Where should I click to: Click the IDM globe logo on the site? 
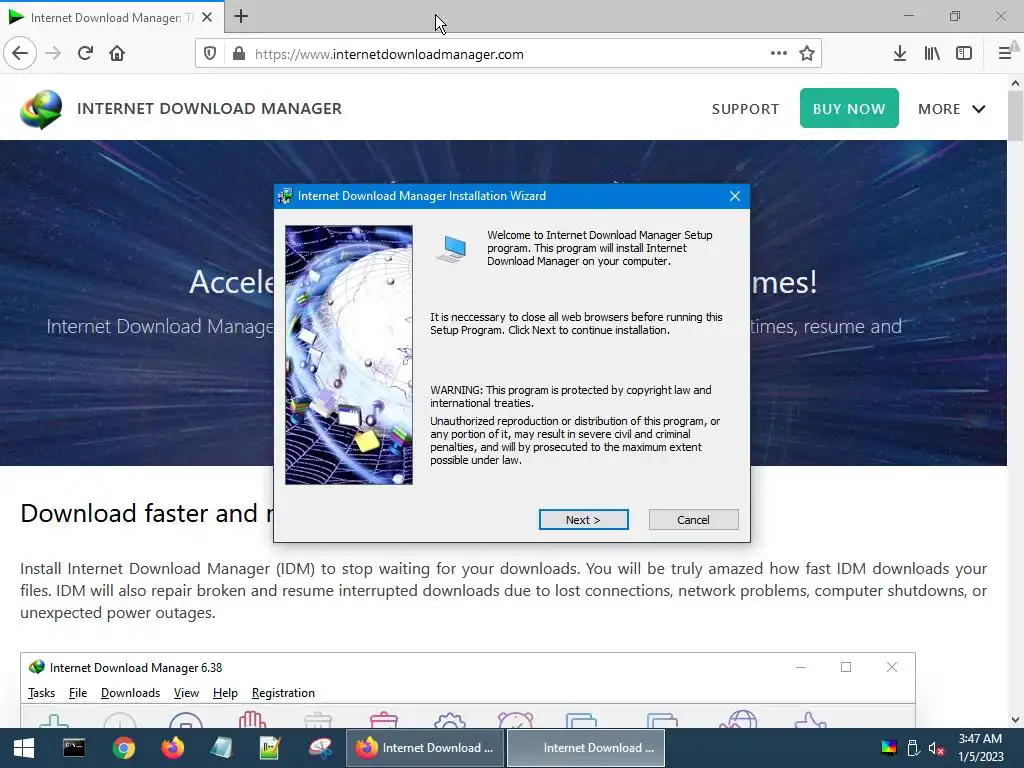[40, 109]
